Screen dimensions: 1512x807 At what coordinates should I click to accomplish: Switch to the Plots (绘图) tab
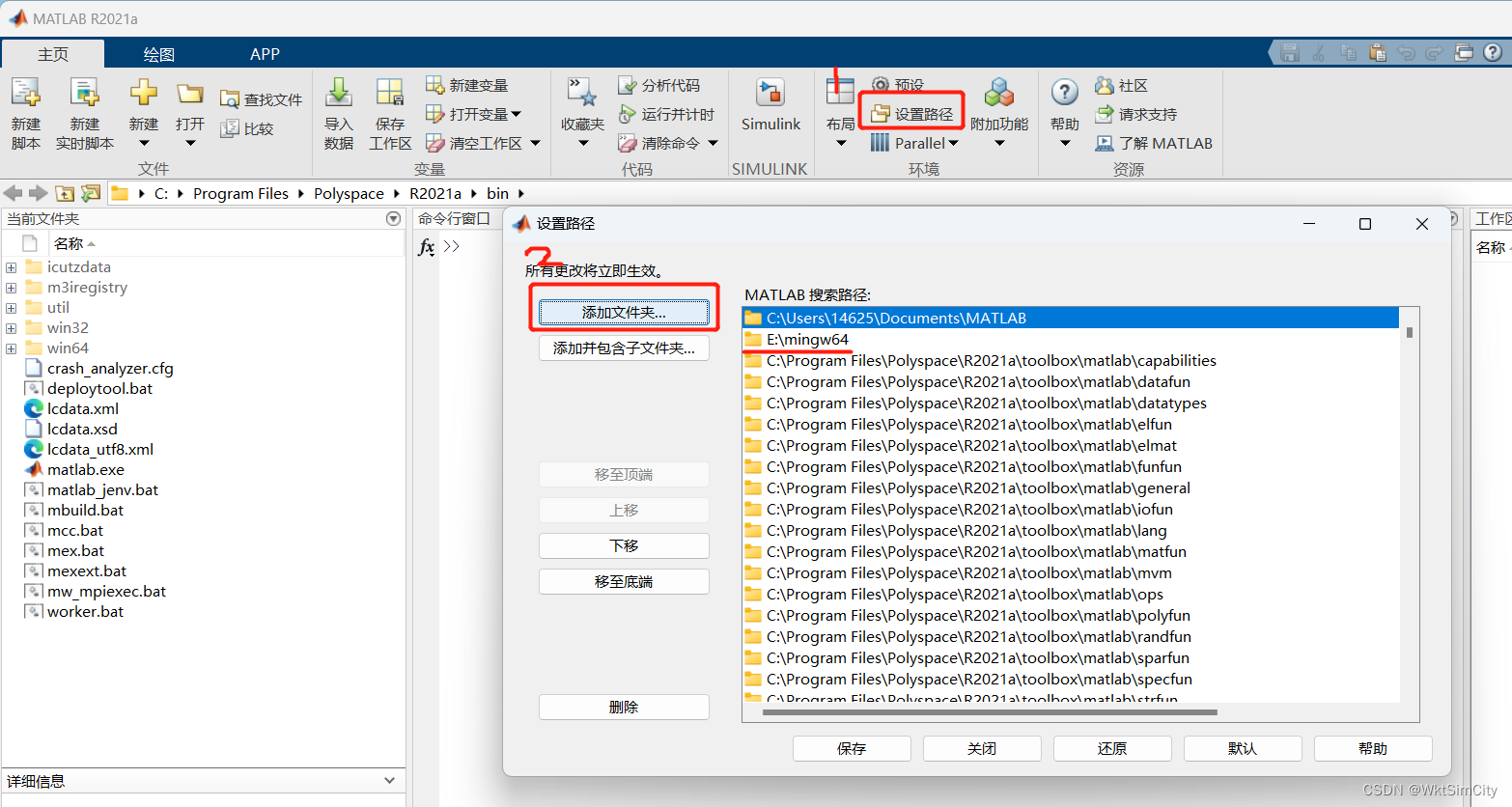click(x=159, y=54)
